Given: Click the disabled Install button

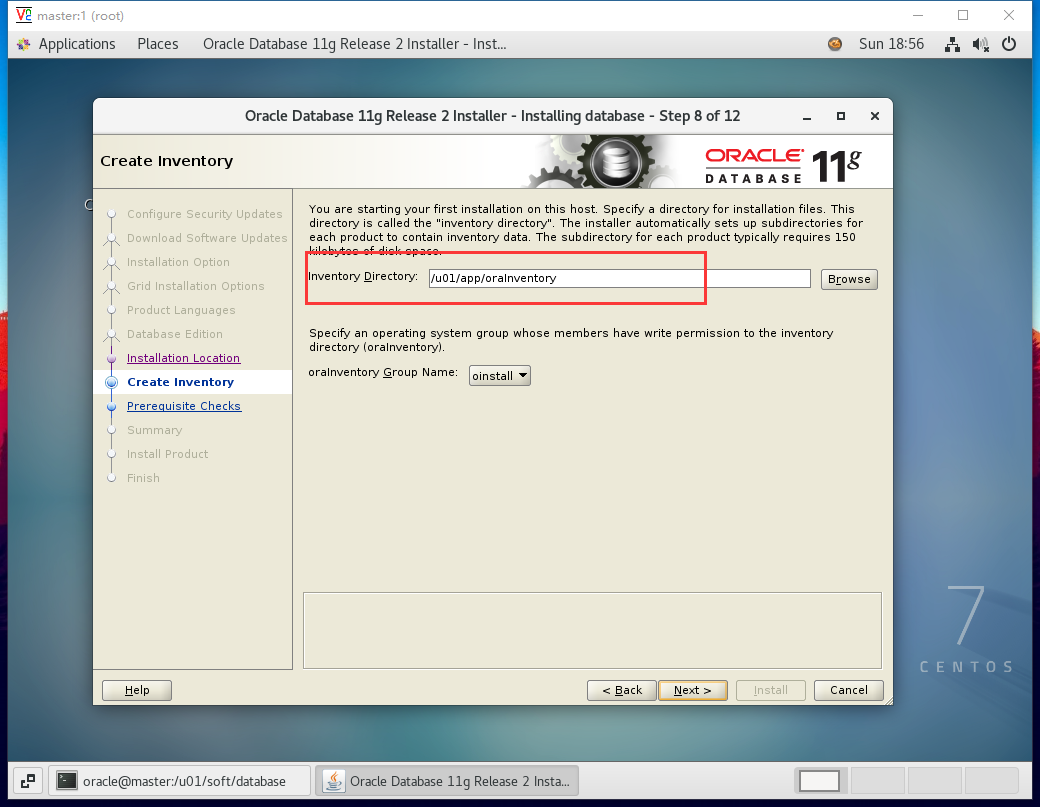Looking at the screenshot, I should pyautogui.click(x=771, y=690).
